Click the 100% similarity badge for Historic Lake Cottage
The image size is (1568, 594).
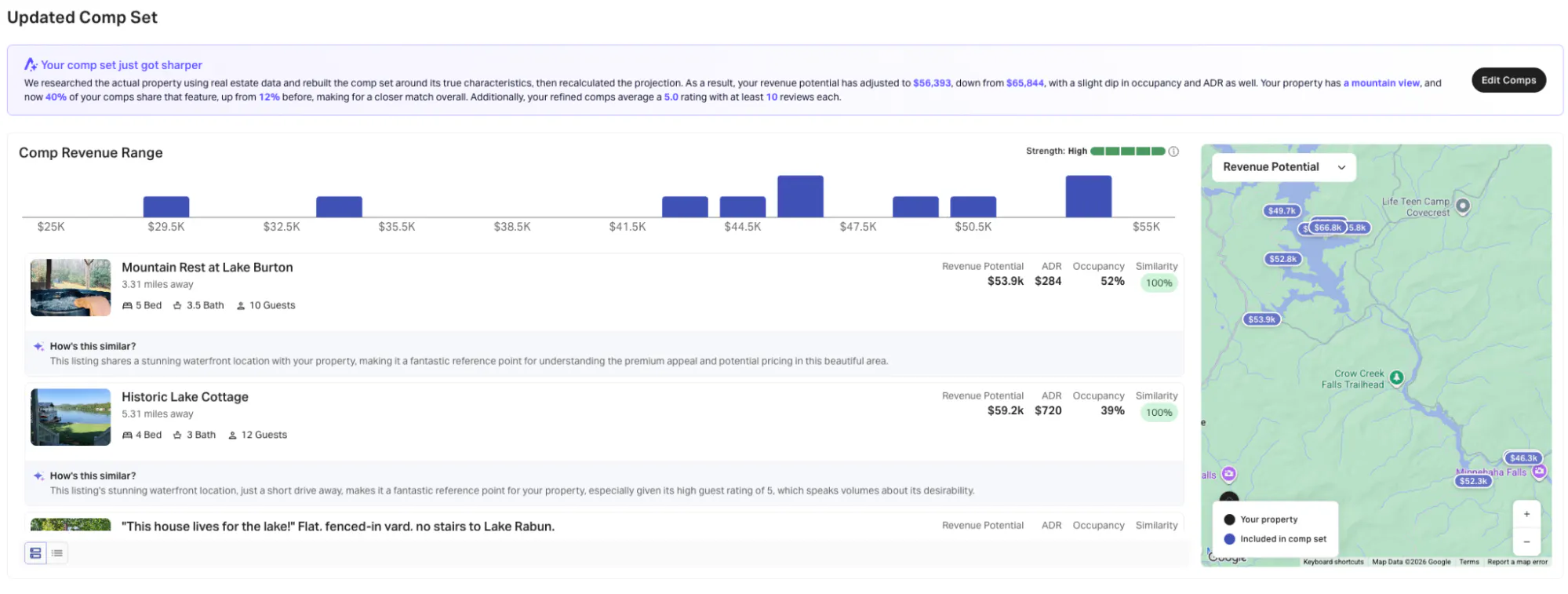point(1159,413)
